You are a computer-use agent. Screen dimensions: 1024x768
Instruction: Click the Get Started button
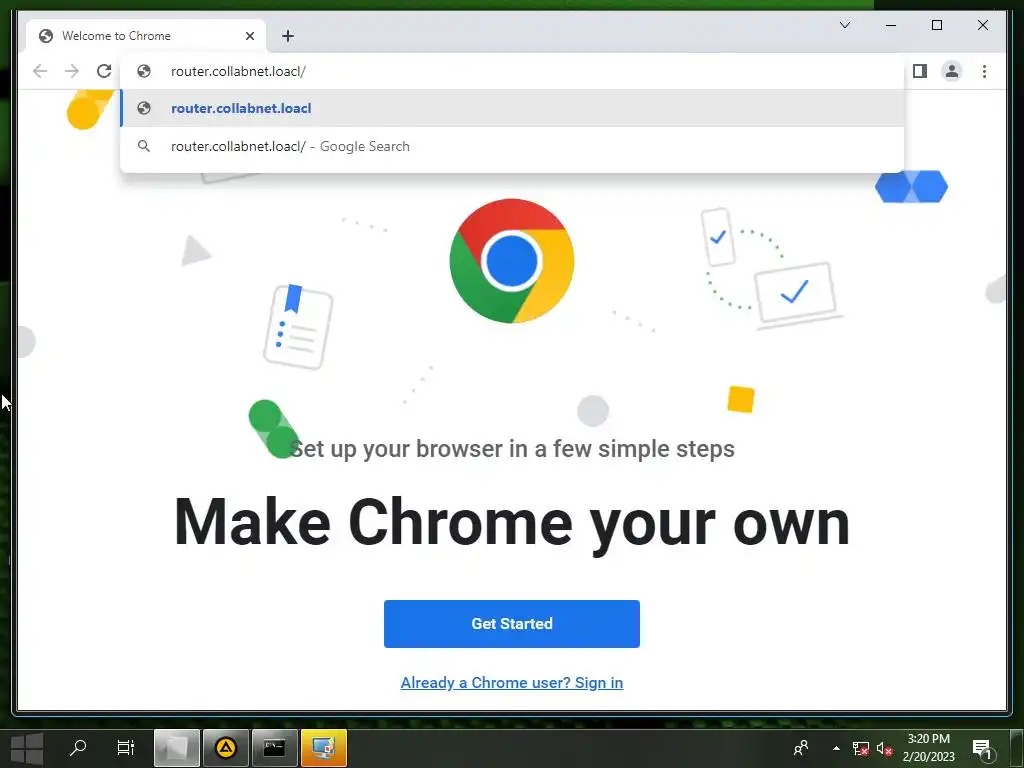(x=512, y=624)
